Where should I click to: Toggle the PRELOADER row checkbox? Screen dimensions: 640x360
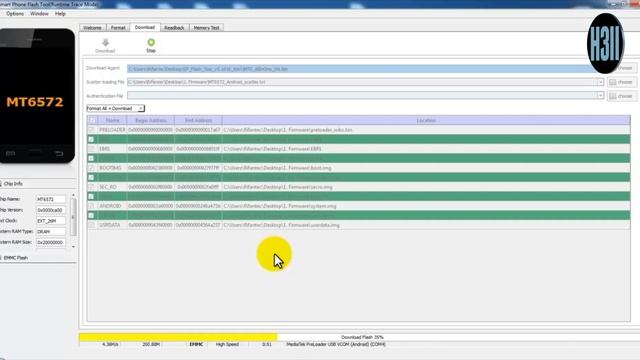click(x=91, y=130)
